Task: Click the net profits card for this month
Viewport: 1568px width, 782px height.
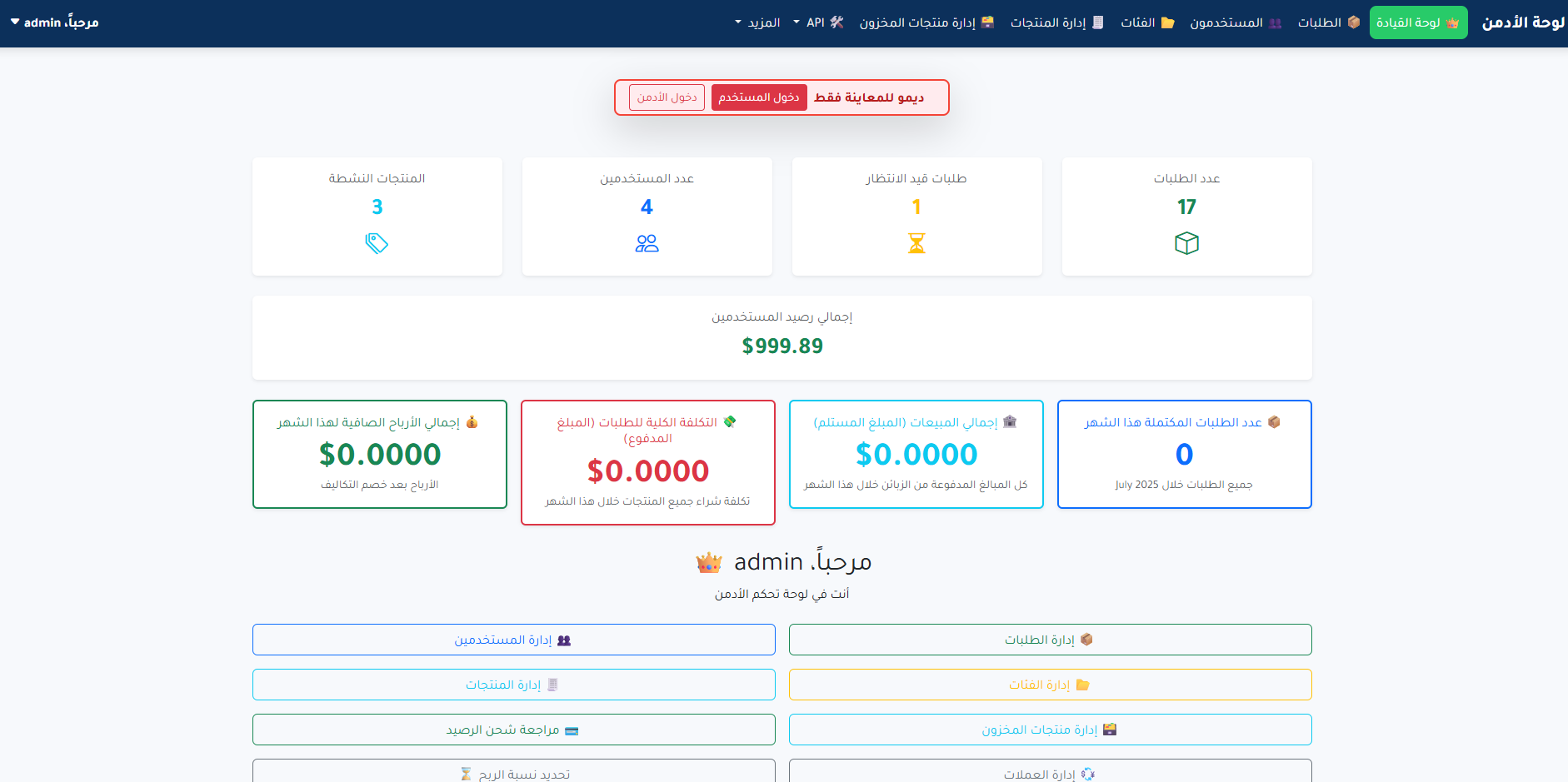Action: tap(380, 454)
